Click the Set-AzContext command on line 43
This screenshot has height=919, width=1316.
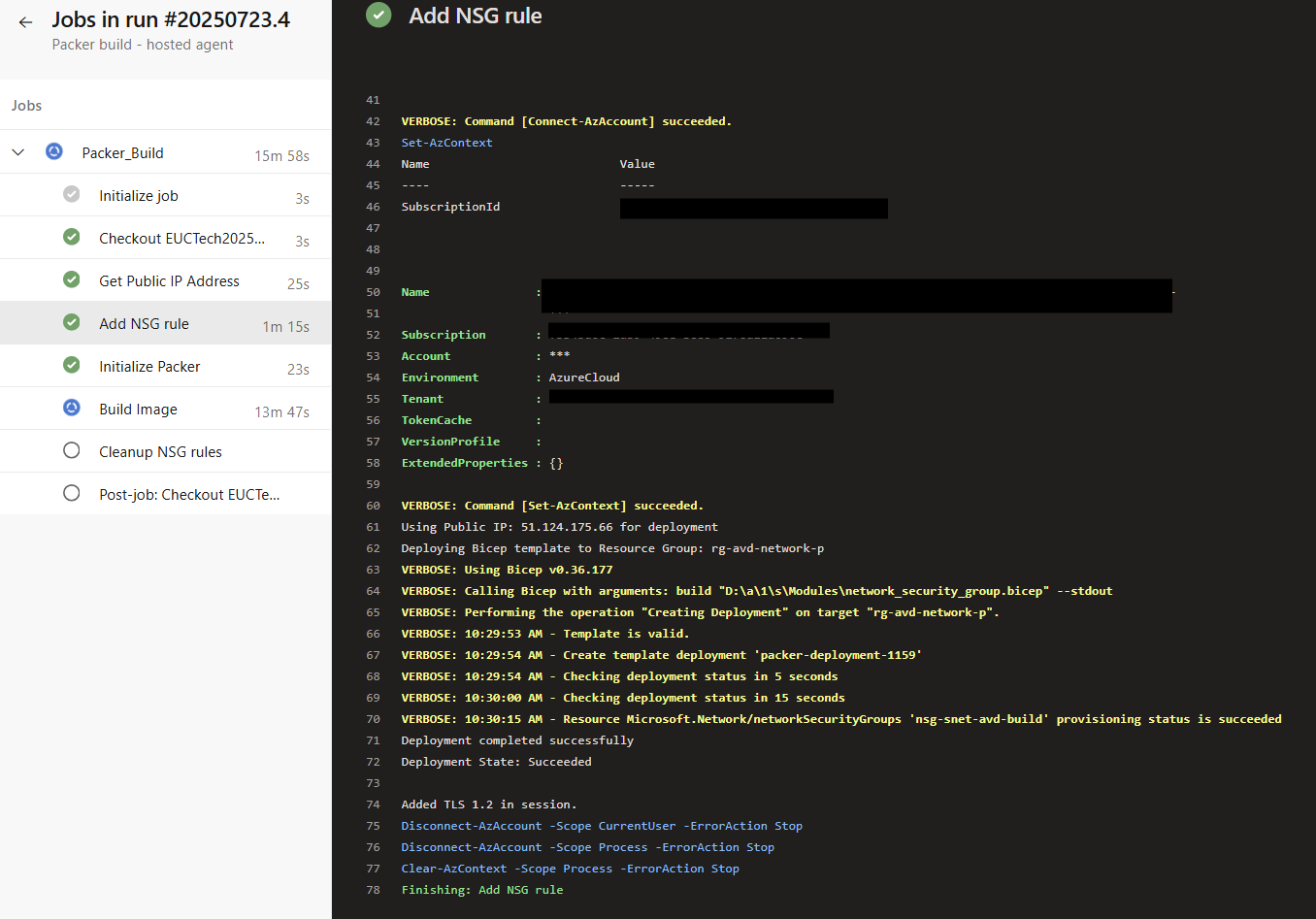[446, 143]
